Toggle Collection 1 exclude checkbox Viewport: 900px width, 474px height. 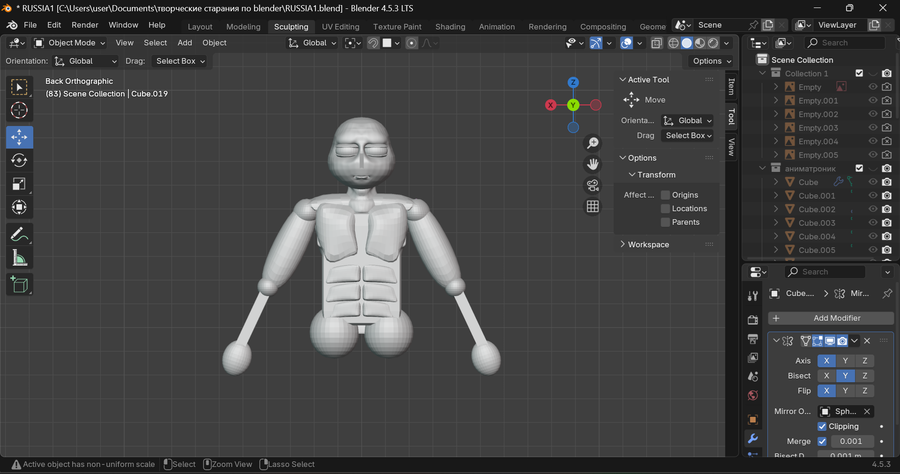point(859,73)
